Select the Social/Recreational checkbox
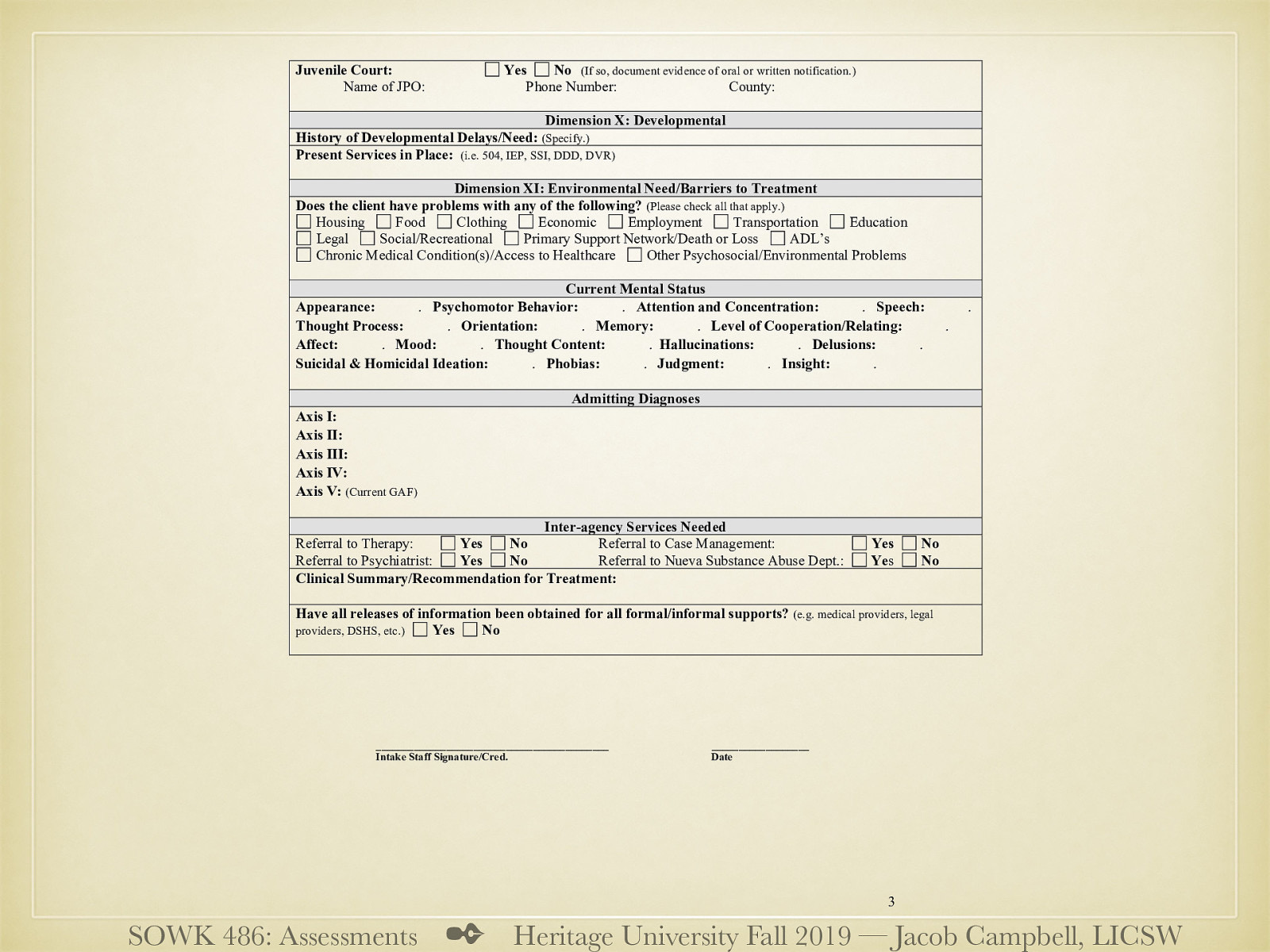Viewport: 1270px width, 952px height. [x=368, y=239]
